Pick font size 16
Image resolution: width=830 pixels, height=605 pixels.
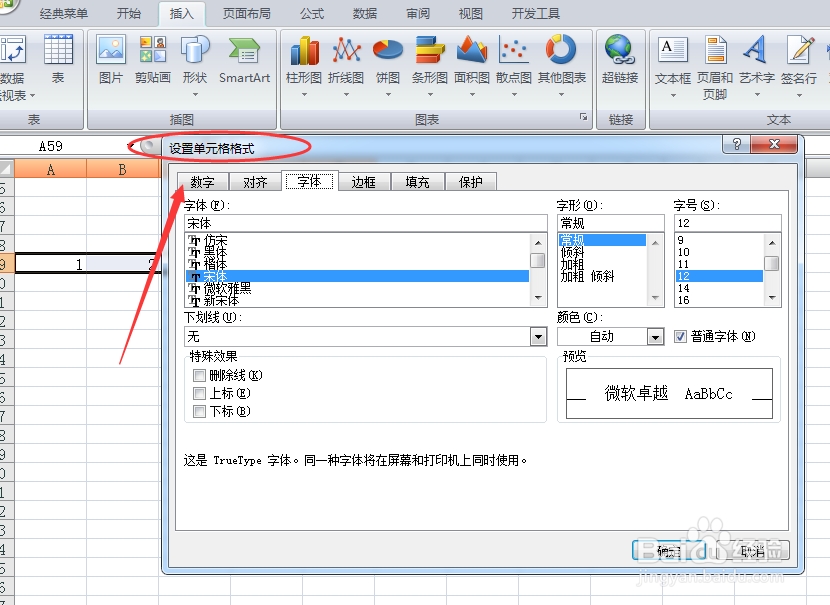(x=719, y=300)
